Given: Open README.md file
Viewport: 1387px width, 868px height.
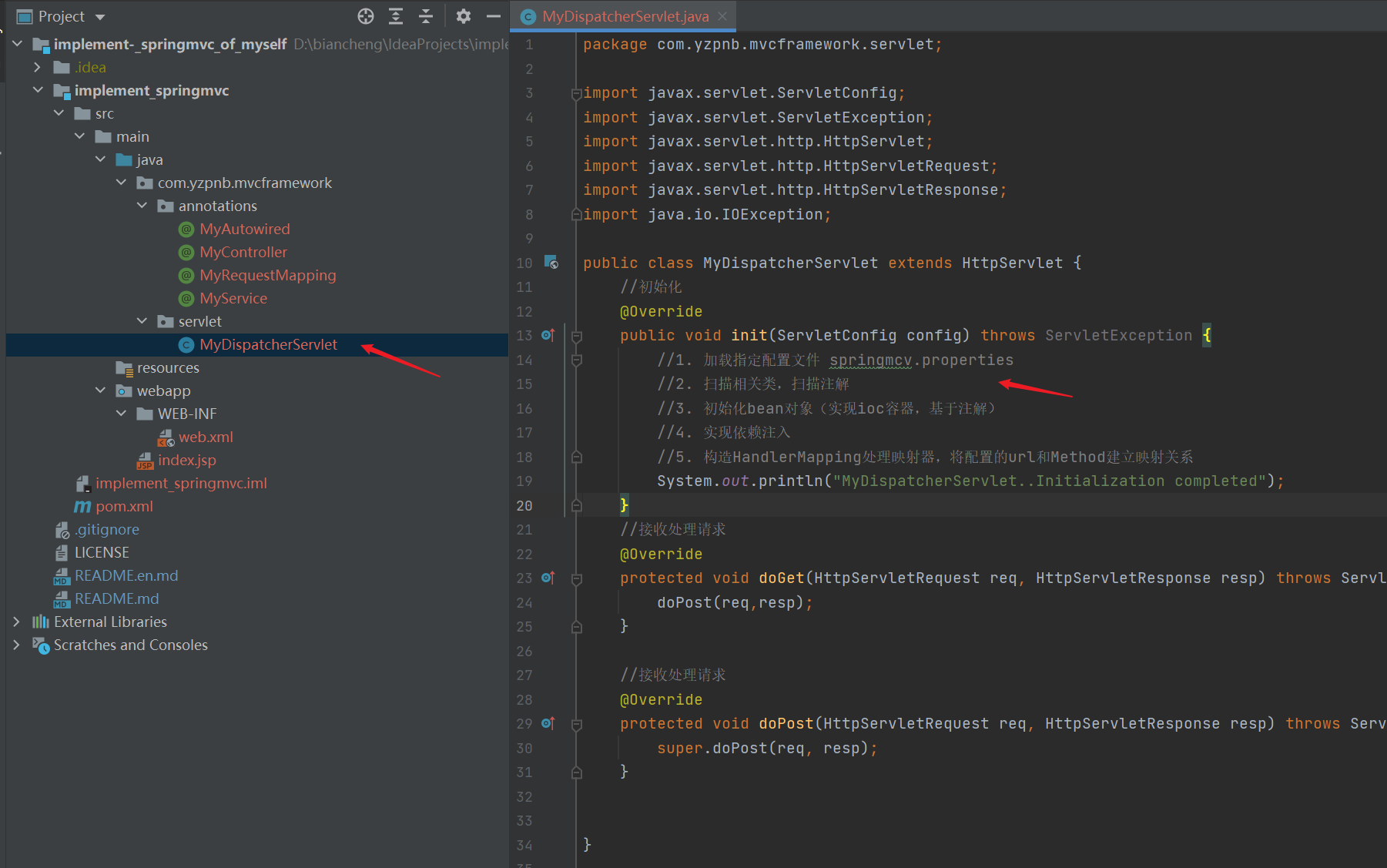Looking at the screenshot, I should click(116, 598).
